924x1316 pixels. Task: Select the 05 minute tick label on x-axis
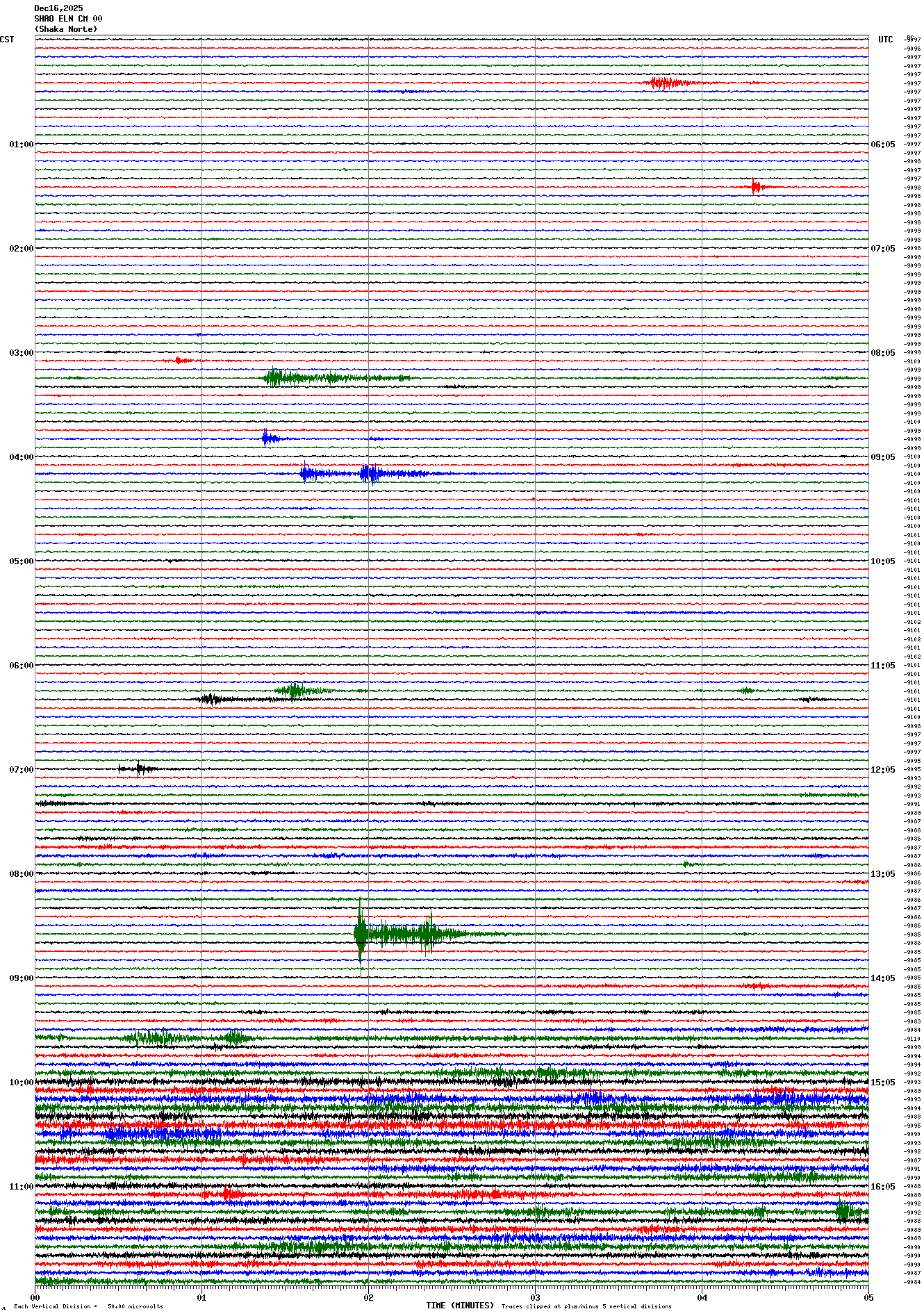[x=868, y=1297]
